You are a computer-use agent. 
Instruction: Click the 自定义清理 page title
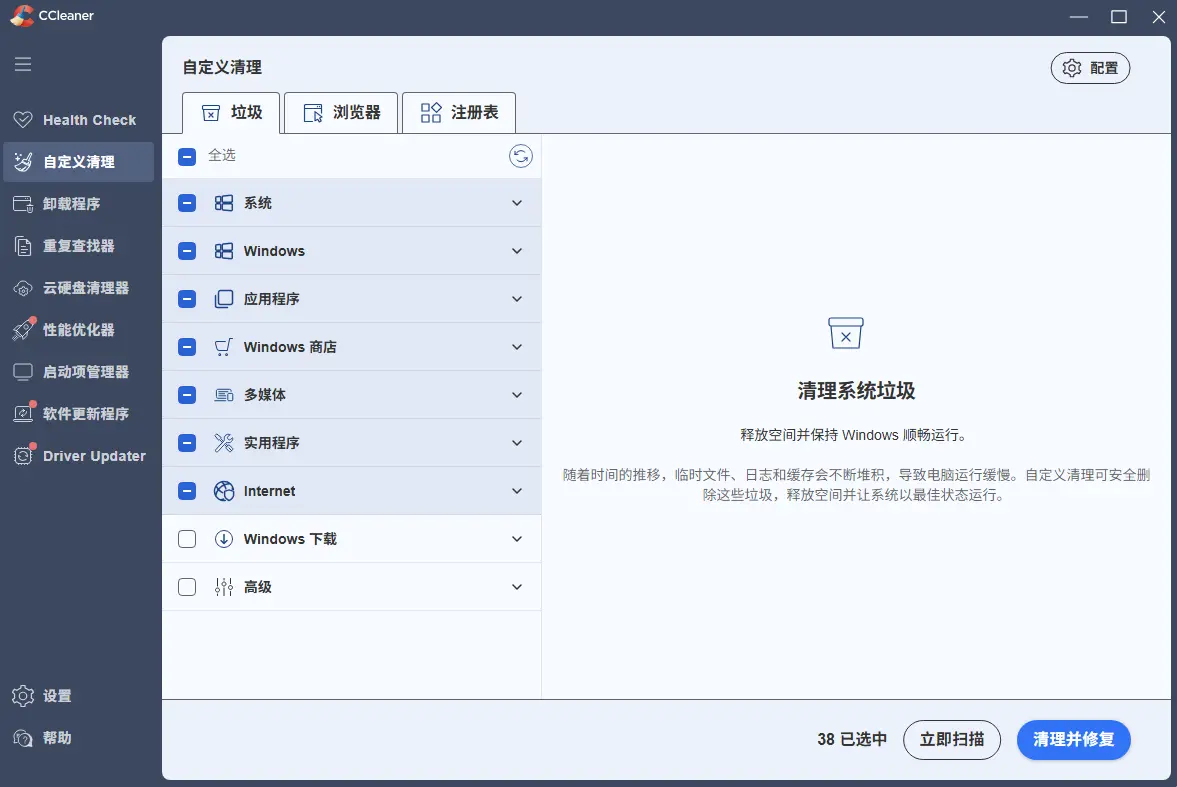[x=222, y=68]
